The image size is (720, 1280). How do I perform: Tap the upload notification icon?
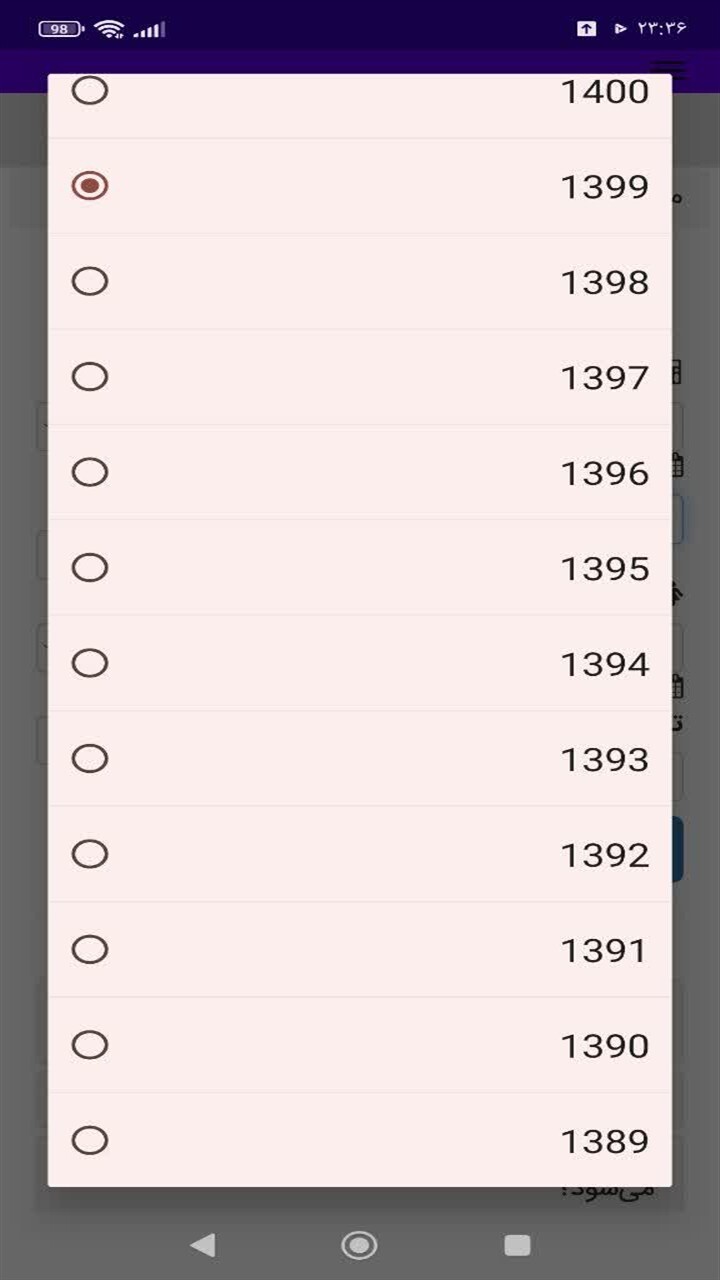coord(586,29)
